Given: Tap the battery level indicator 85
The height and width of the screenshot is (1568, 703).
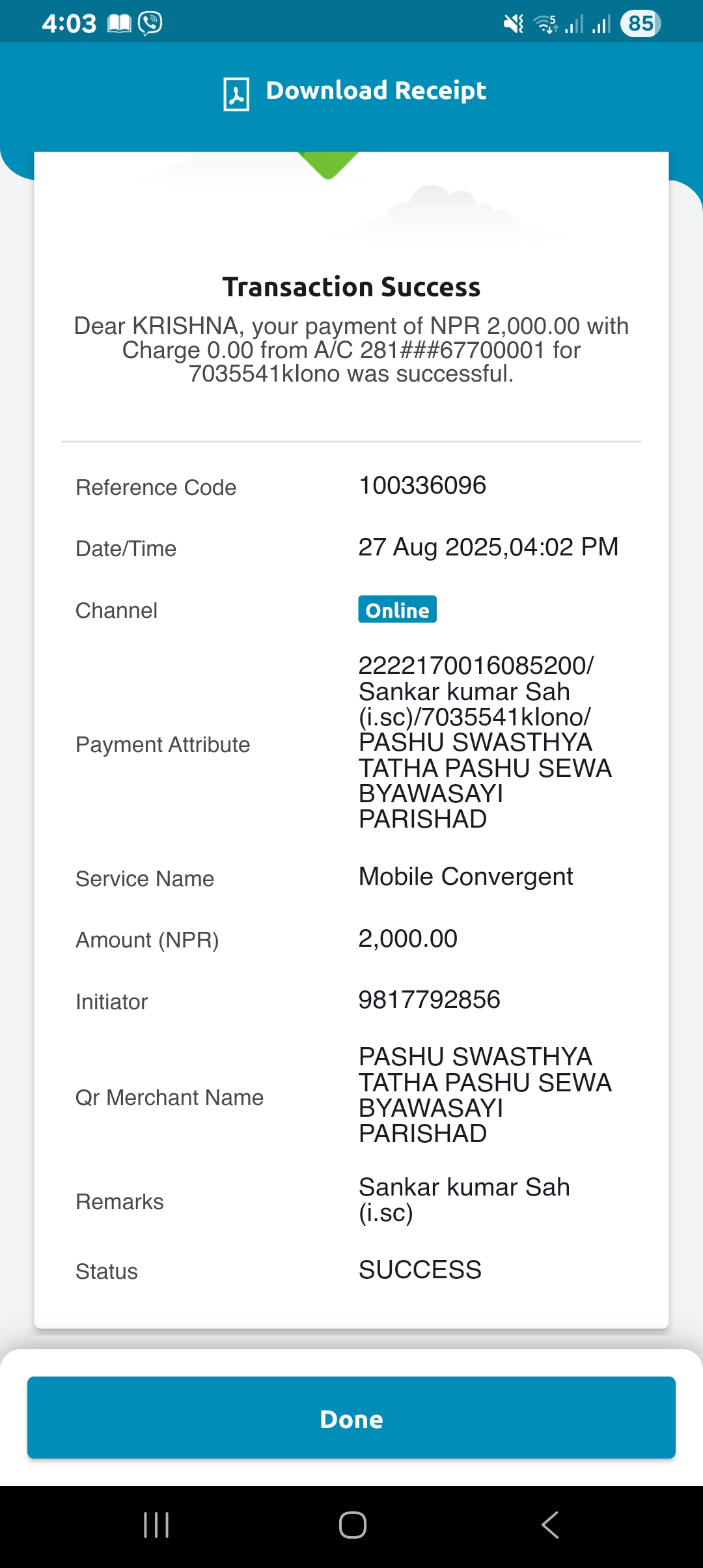Looking at the screenshot, I should coord(641,23).
